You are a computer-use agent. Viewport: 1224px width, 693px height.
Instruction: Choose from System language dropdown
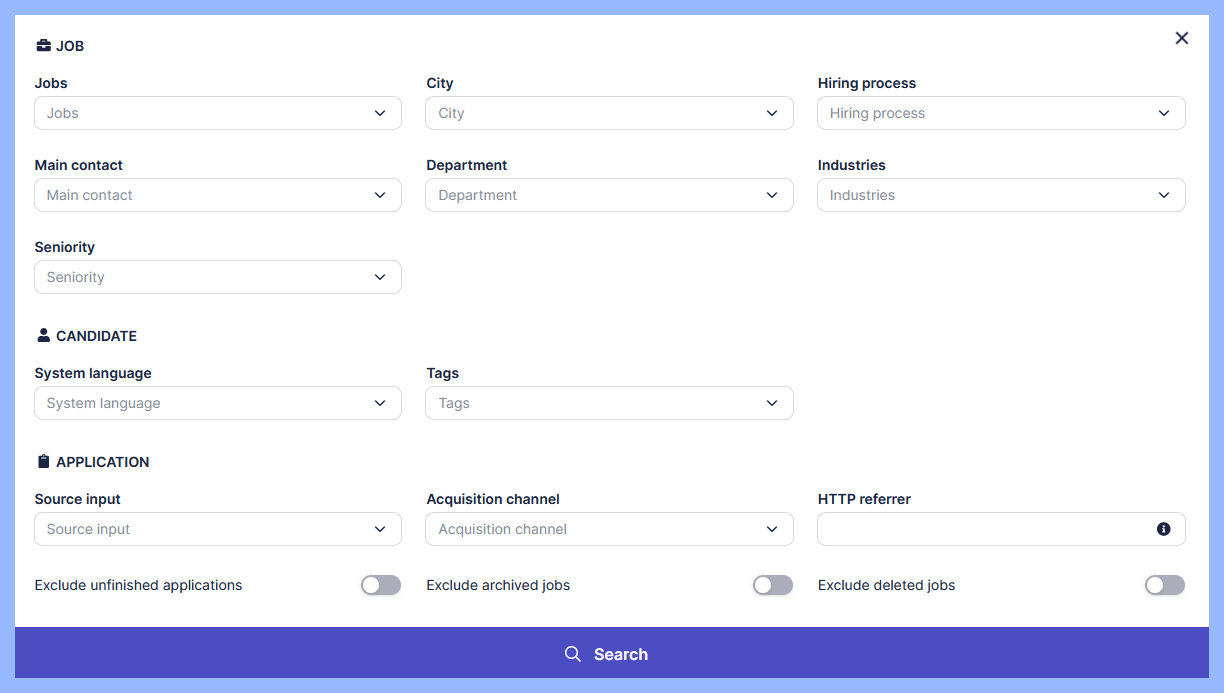pyautogui.click(x=217, y=403)
